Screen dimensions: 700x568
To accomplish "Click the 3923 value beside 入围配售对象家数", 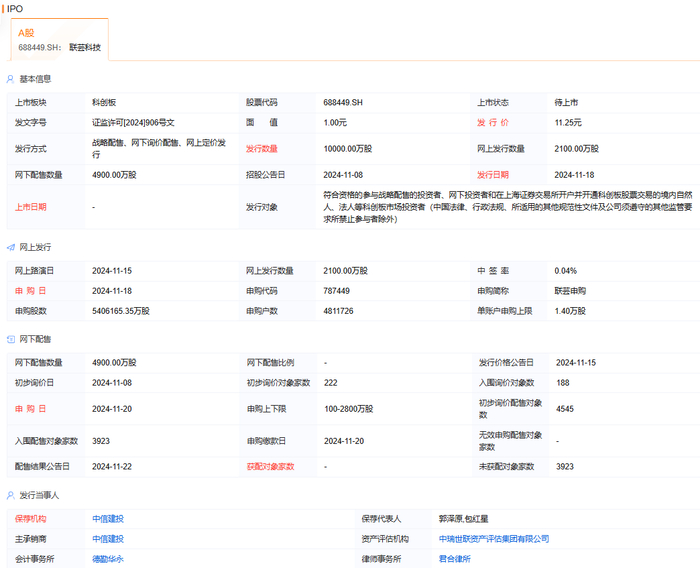I will [x=101, y=441].
